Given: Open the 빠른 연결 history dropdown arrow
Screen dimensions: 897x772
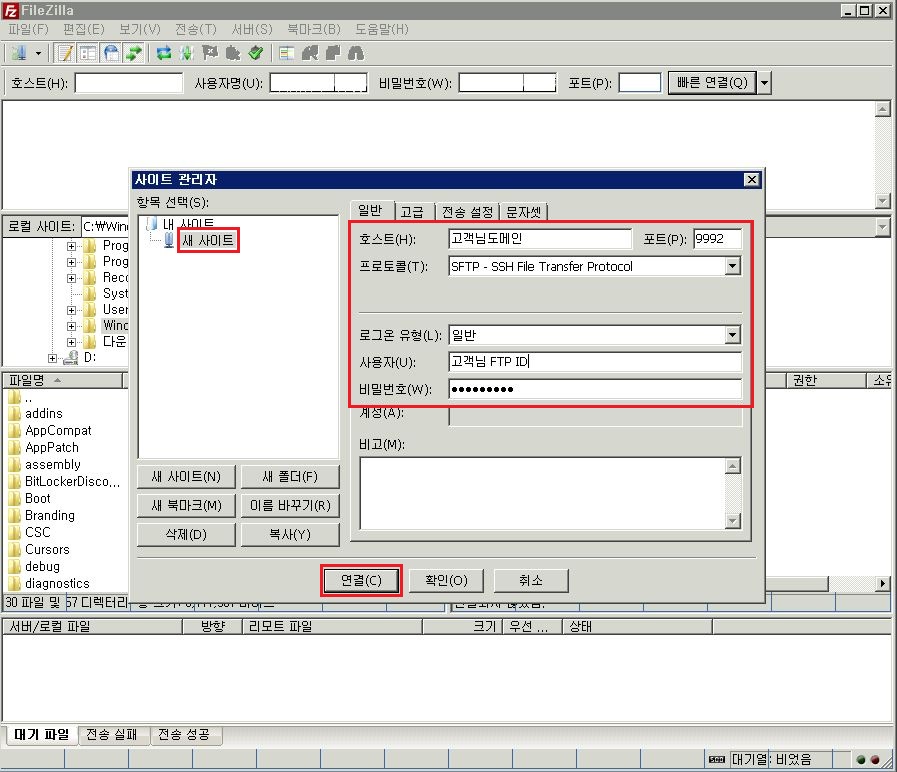Looking at the screenshot, I should [x=764, y=83].
